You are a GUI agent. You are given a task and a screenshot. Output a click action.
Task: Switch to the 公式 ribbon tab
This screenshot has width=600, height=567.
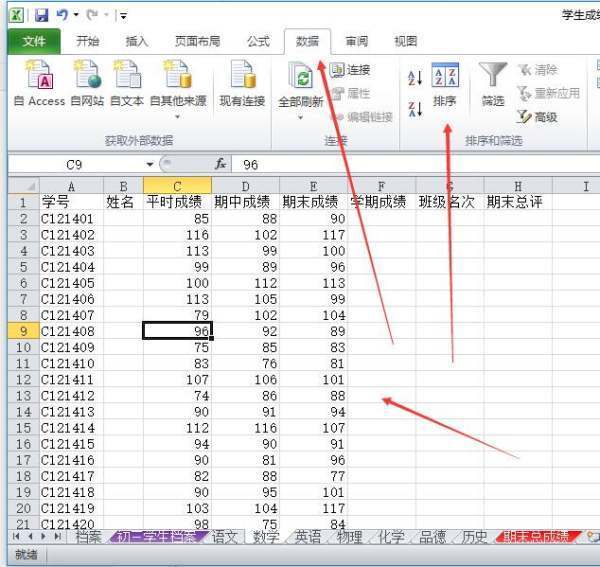tap(258, 41)
